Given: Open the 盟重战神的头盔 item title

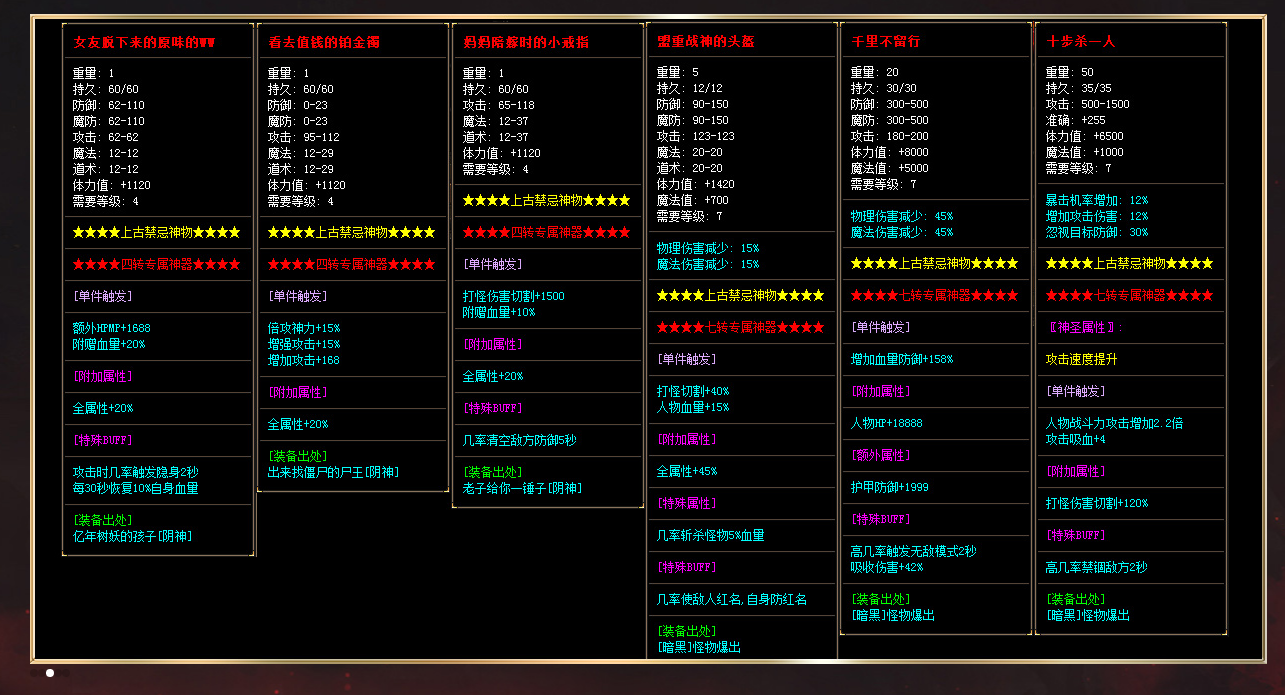Looking at the screenshot, I should tap(705, 42).
